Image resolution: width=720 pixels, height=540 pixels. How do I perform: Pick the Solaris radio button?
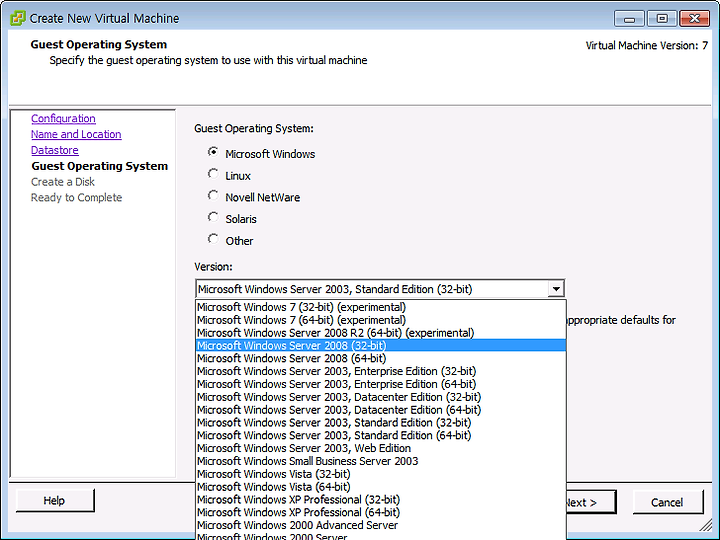[x=213, y=217]
